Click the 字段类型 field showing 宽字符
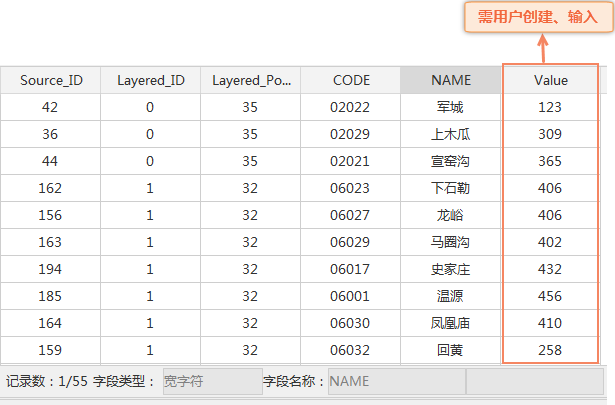 (x=211, y=381)
